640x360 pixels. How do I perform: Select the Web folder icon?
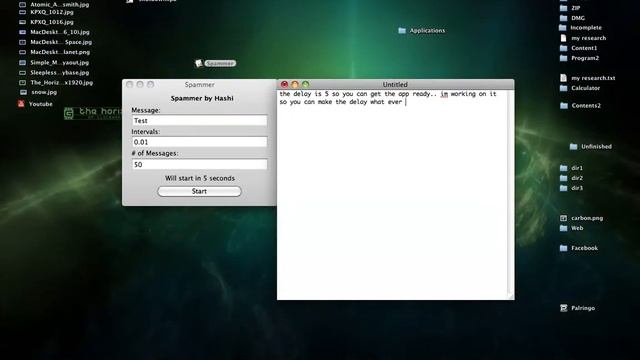click(x=564, y=228)
